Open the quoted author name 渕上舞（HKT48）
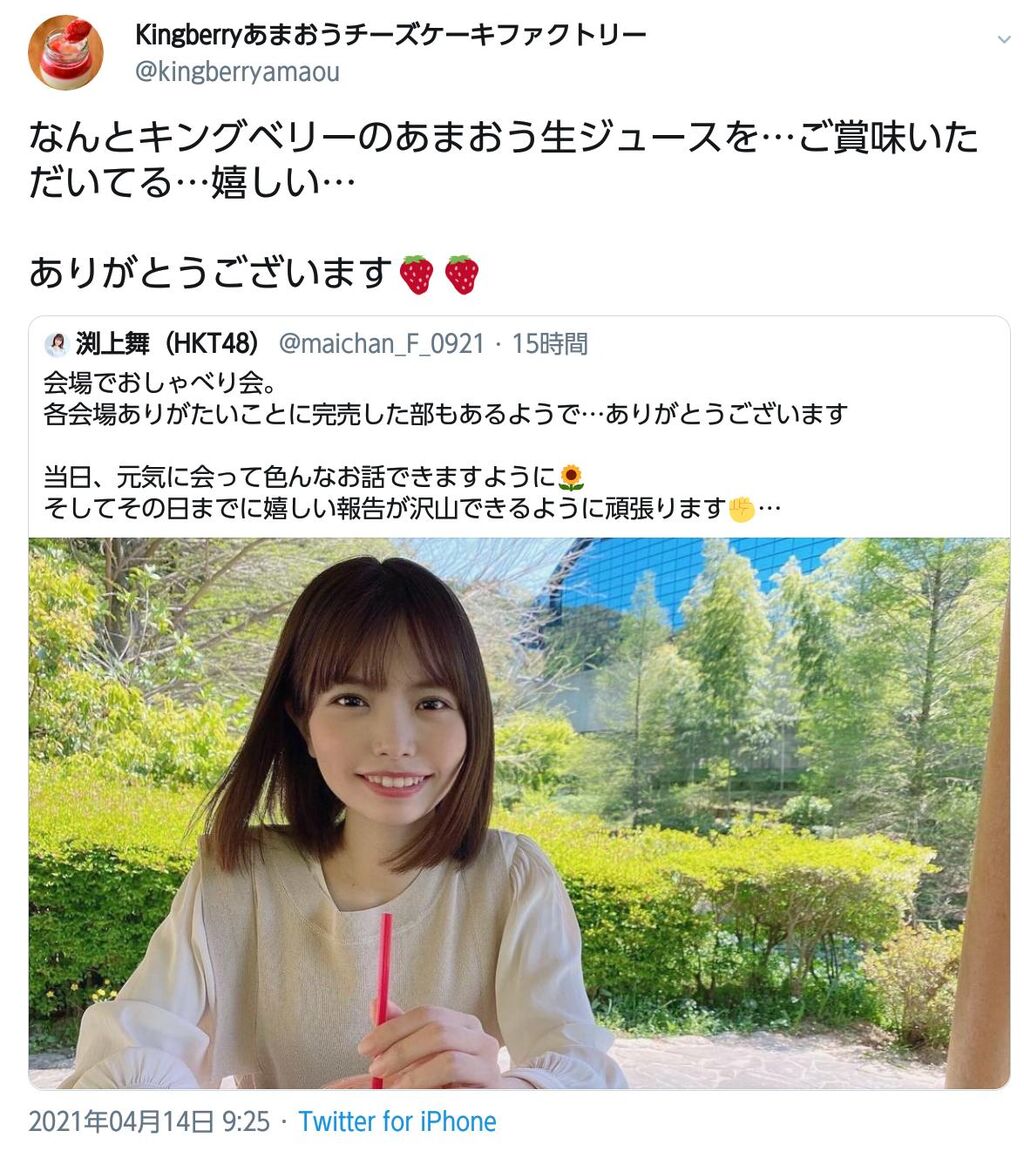This screenshot has height=1151, width=1024. click(x=167, y=344)
